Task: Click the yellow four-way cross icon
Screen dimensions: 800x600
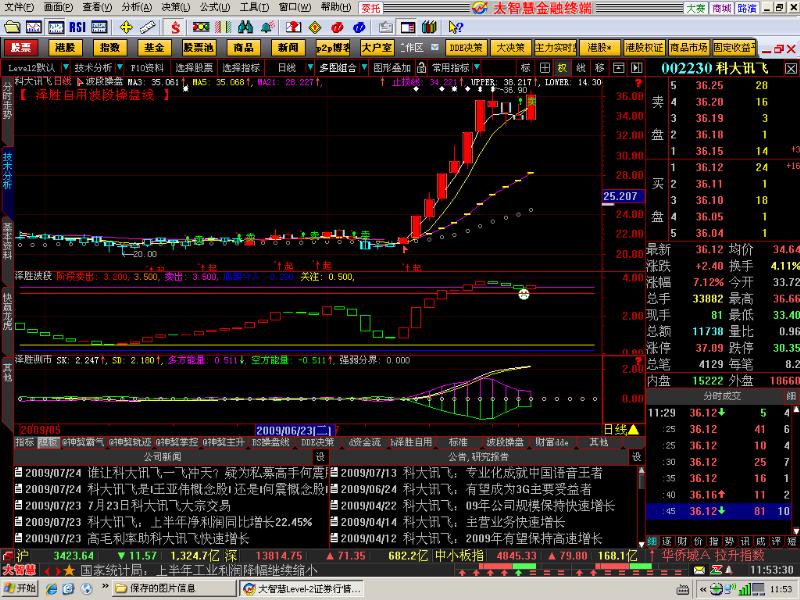Action: pyautogui.click(x=126, y=27)
